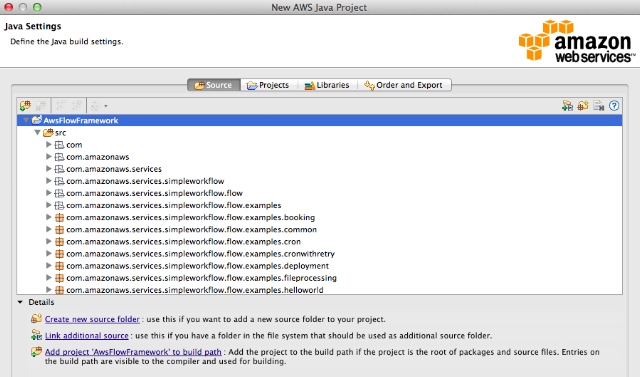Select the AwsFlowFramework project folder icon

click(x=37, y=120)
